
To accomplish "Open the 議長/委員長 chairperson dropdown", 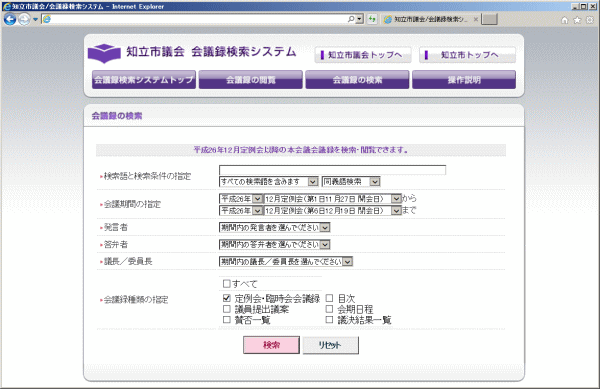I will pos(286,262).
